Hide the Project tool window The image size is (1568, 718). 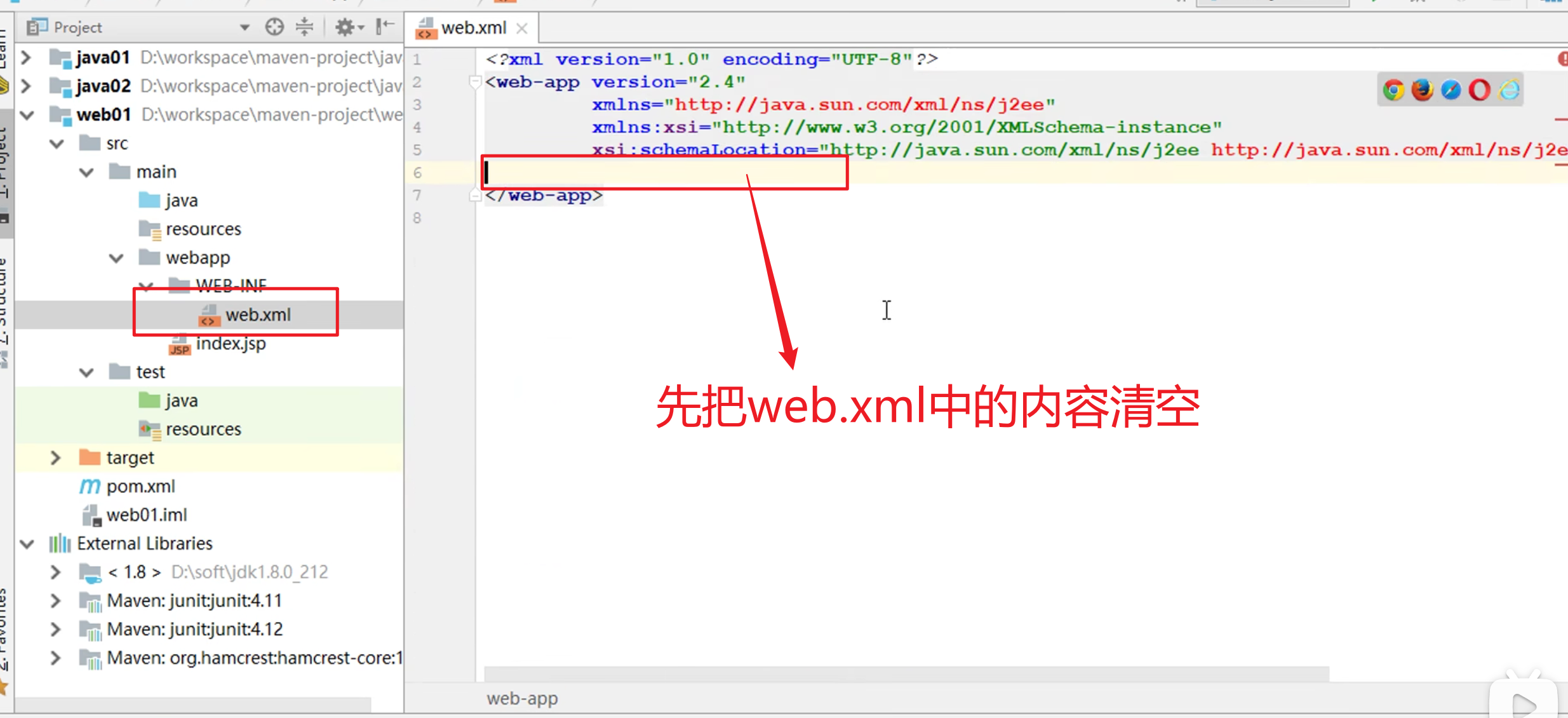point(384,27)
